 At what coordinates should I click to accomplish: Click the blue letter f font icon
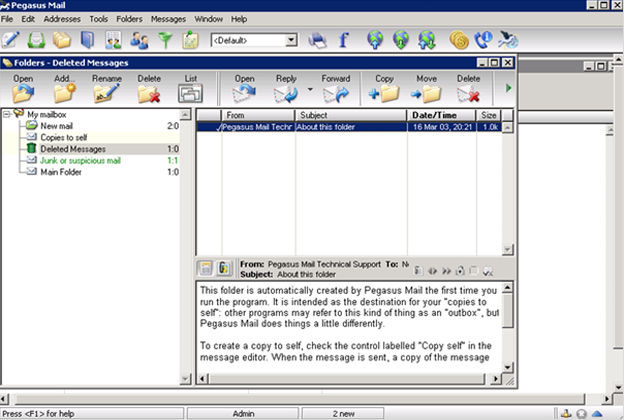pos(344,40)
